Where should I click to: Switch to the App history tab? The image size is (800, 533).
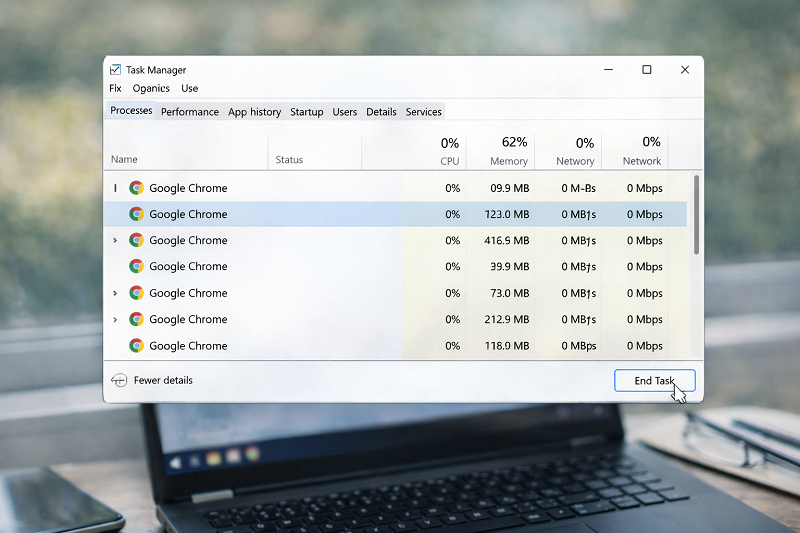[x=255, y=112]
